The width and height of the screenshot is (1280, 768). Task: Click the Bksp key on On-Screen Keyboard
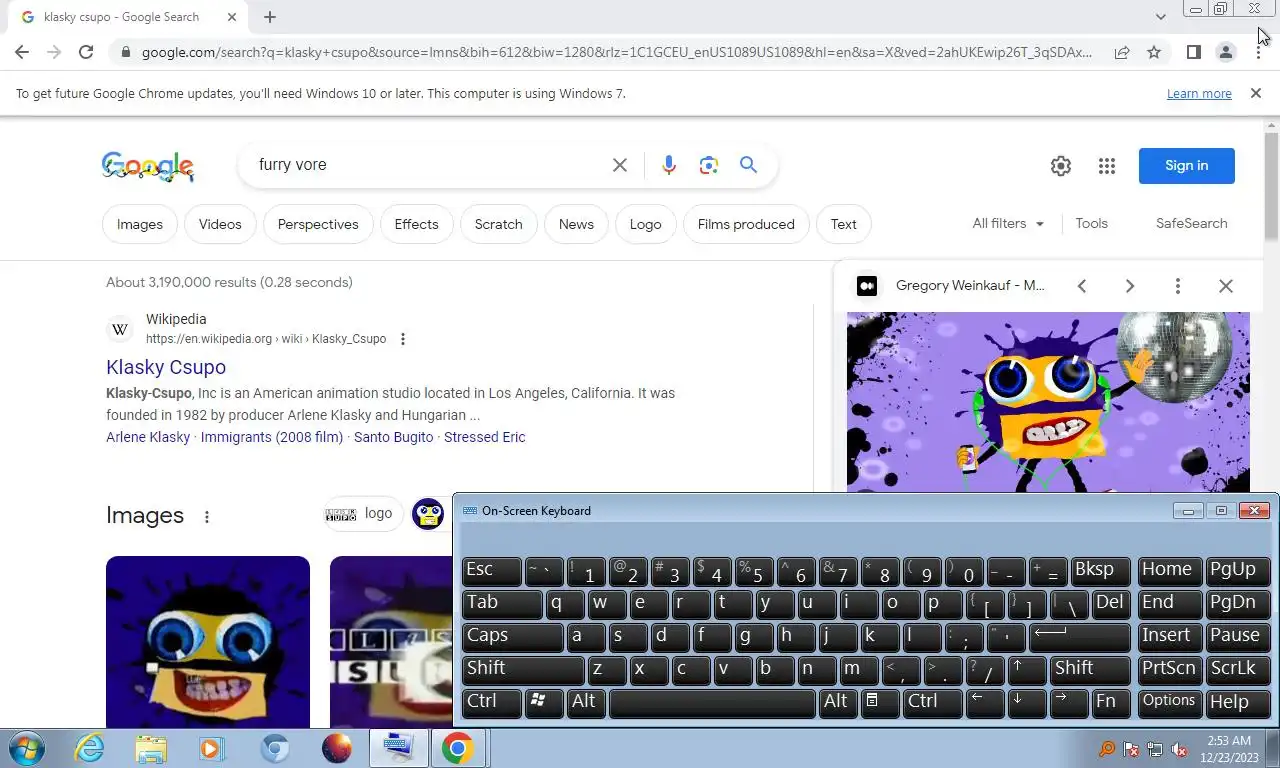click(x=1100, y=570)
